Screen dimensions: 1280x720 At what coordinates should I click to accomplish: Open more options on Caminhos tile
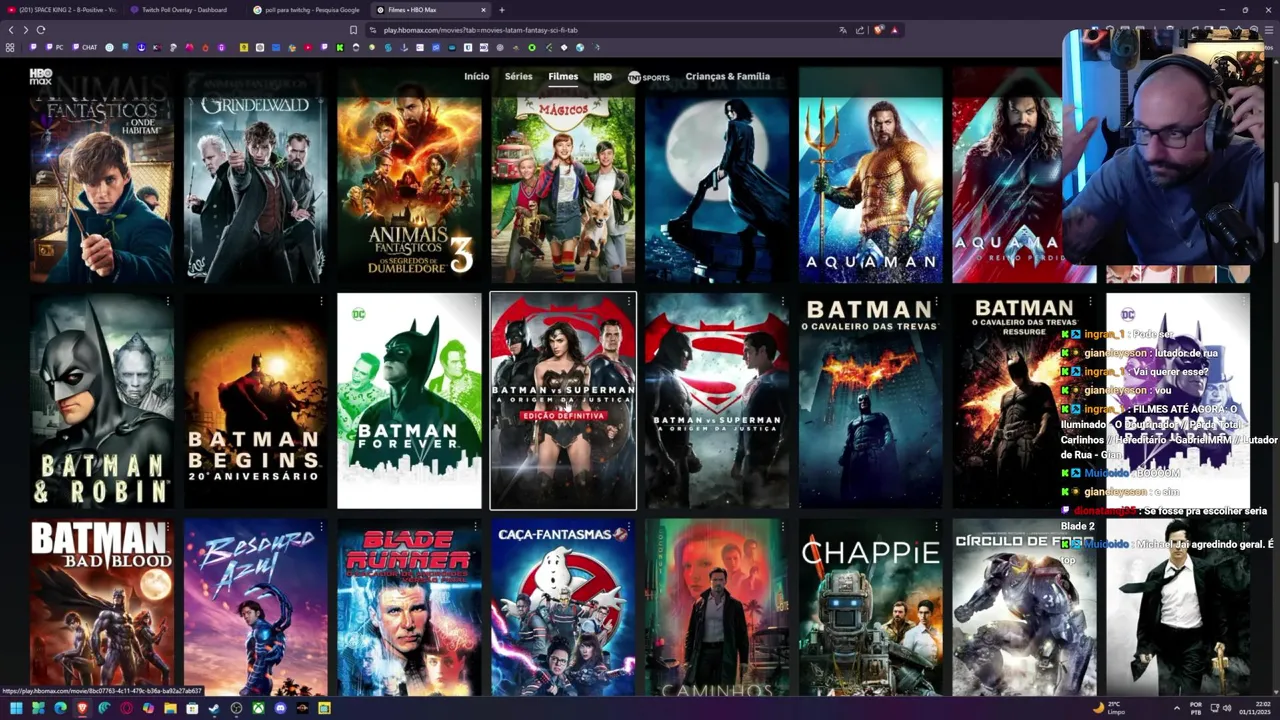[x=782, y=526]
